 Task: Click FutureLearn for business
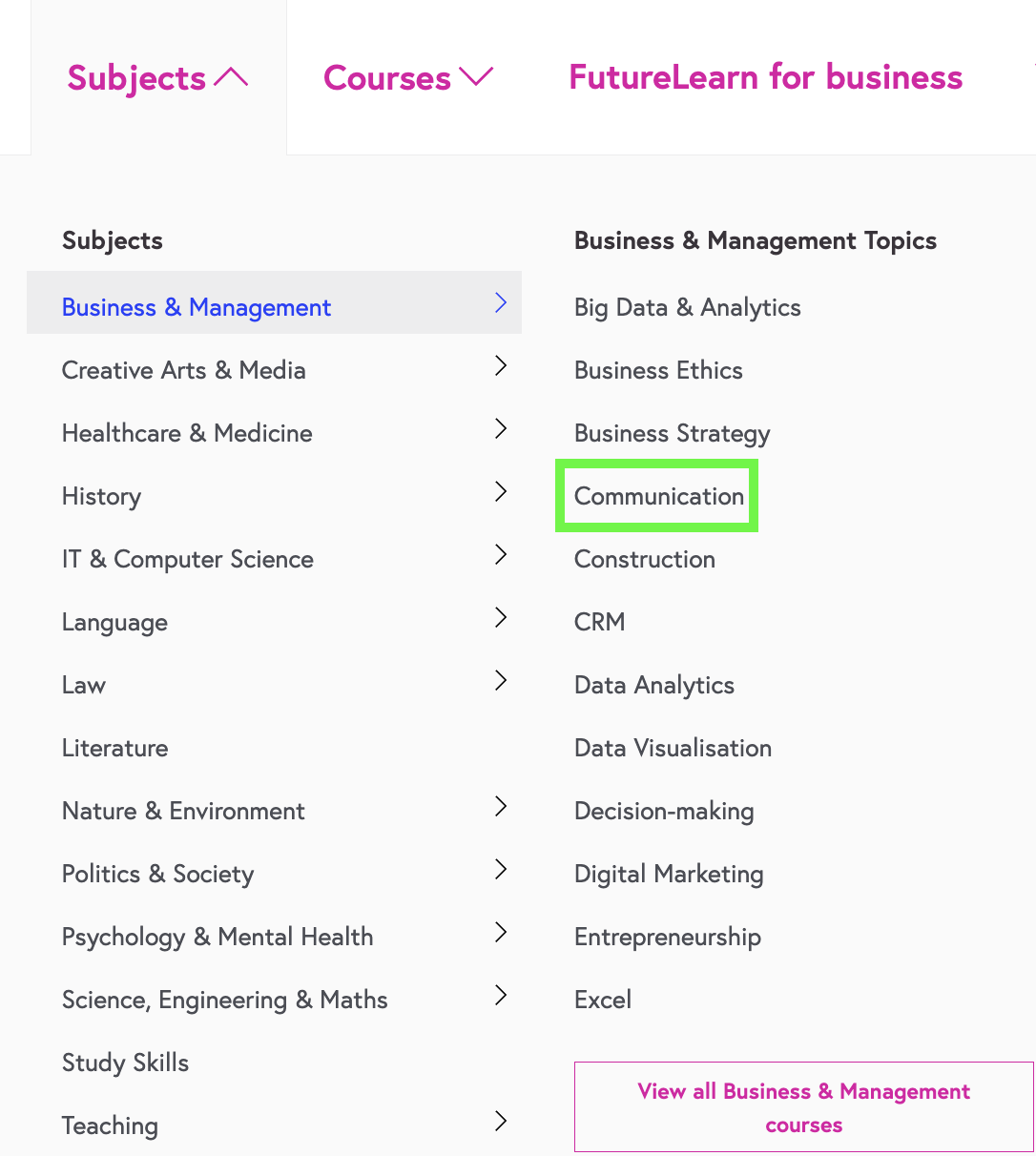764,76
